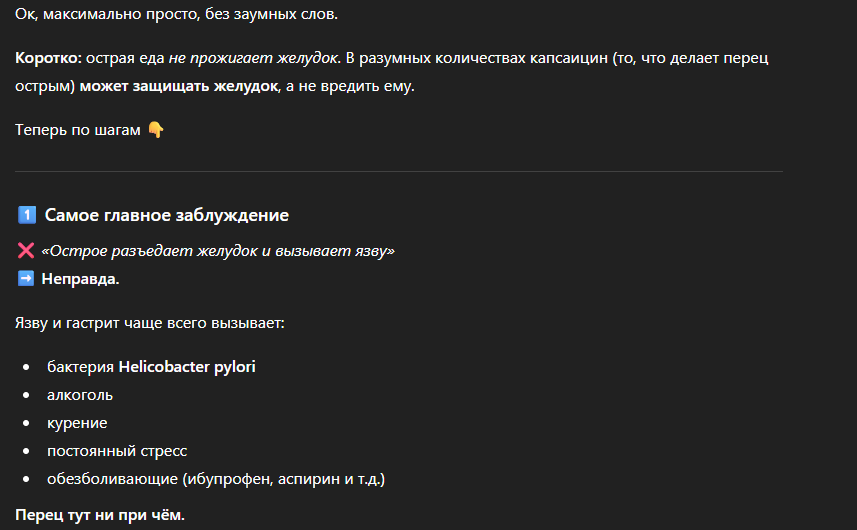
Task: Click the red cross mark emoji
Action: point(26,250)
